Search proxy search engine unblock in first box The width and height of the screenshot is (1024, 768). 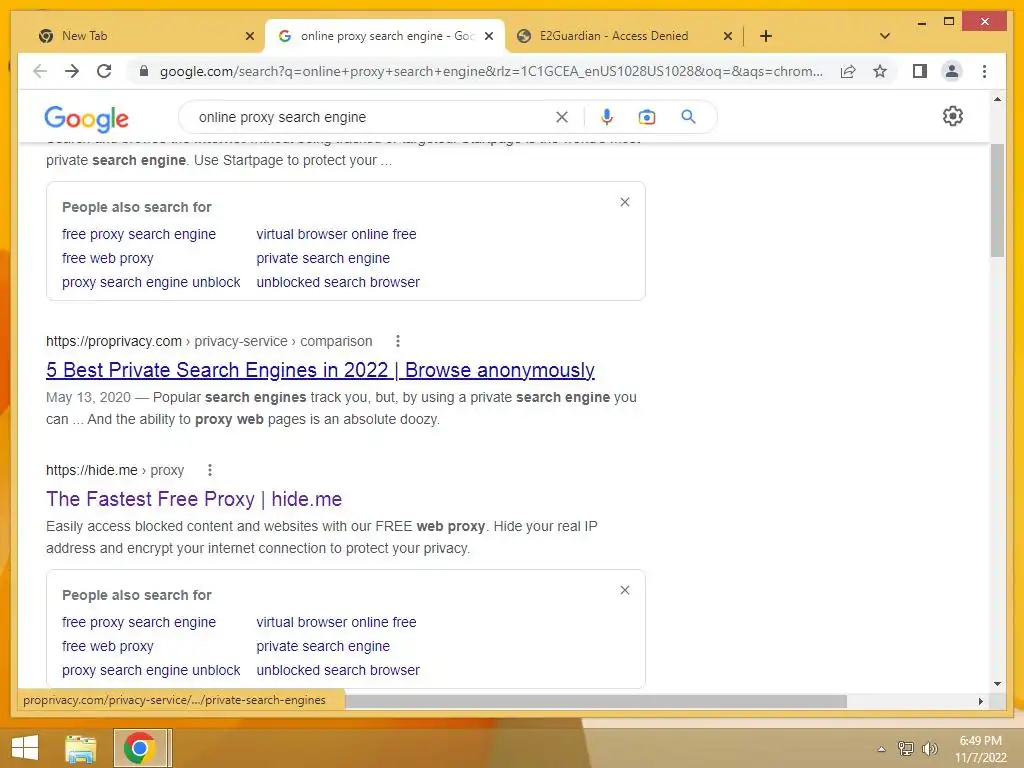(x=151, y=282)
